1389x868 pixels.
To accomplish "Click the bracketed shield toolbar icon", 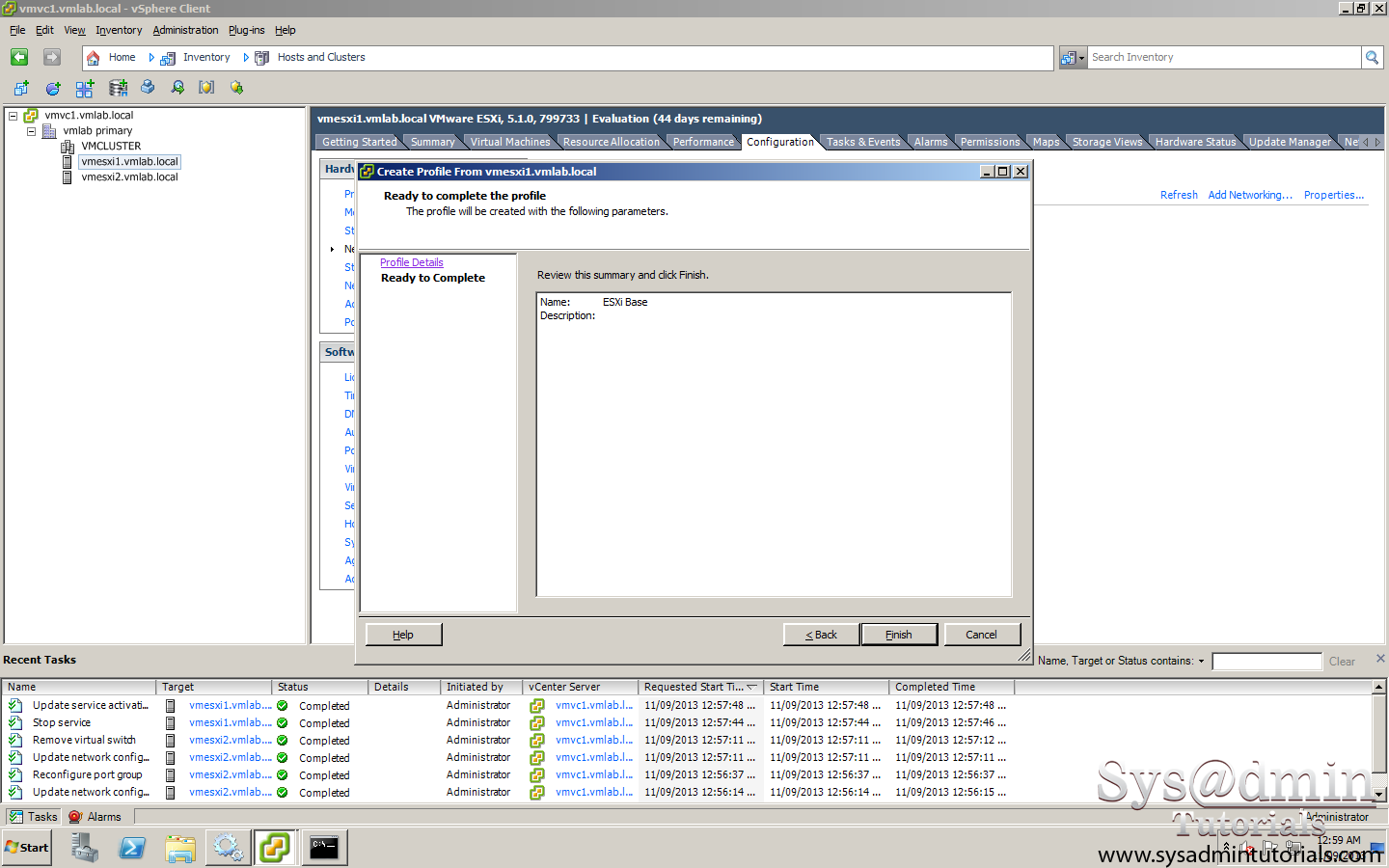I will pos(206,88).
